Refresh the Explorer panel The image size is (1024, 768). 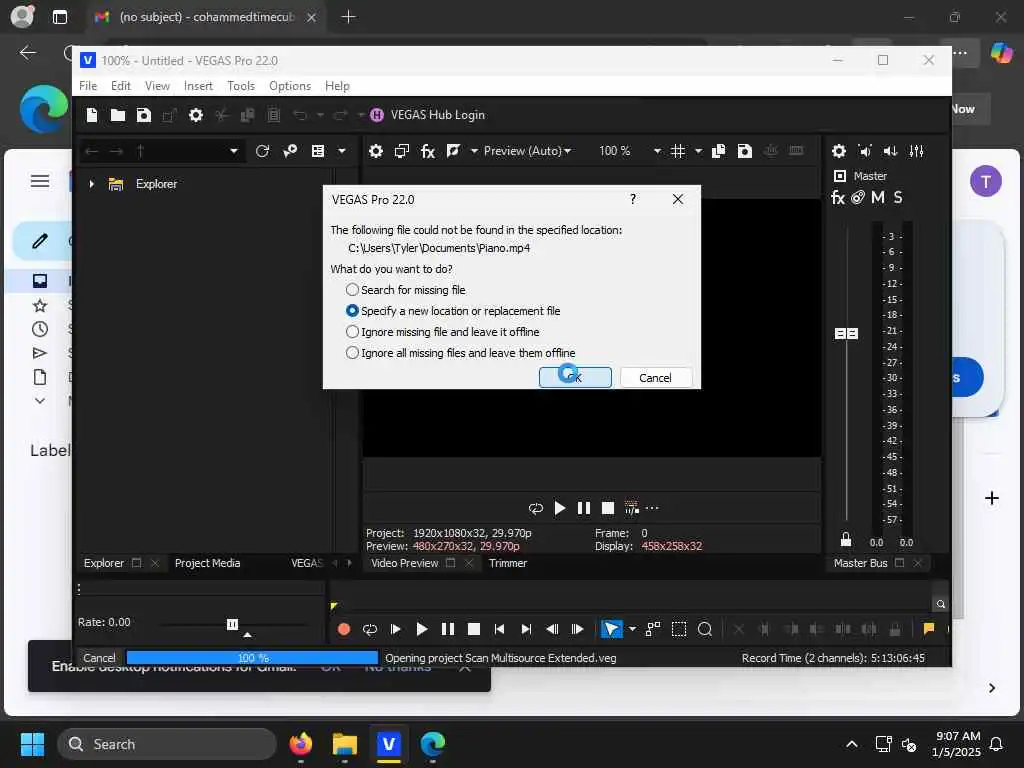[x=263, y=151]
